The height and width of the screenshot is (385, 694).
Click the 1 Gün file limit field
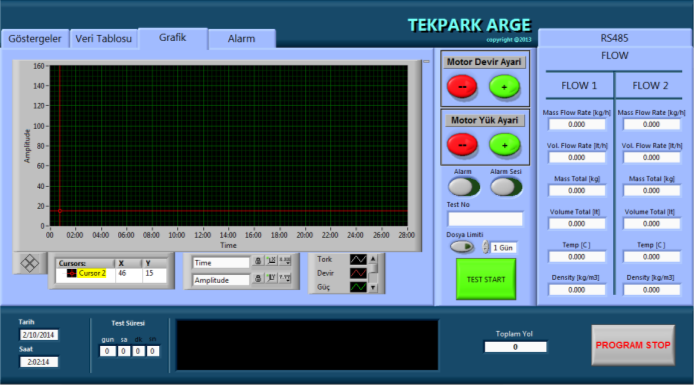[503, 248]
